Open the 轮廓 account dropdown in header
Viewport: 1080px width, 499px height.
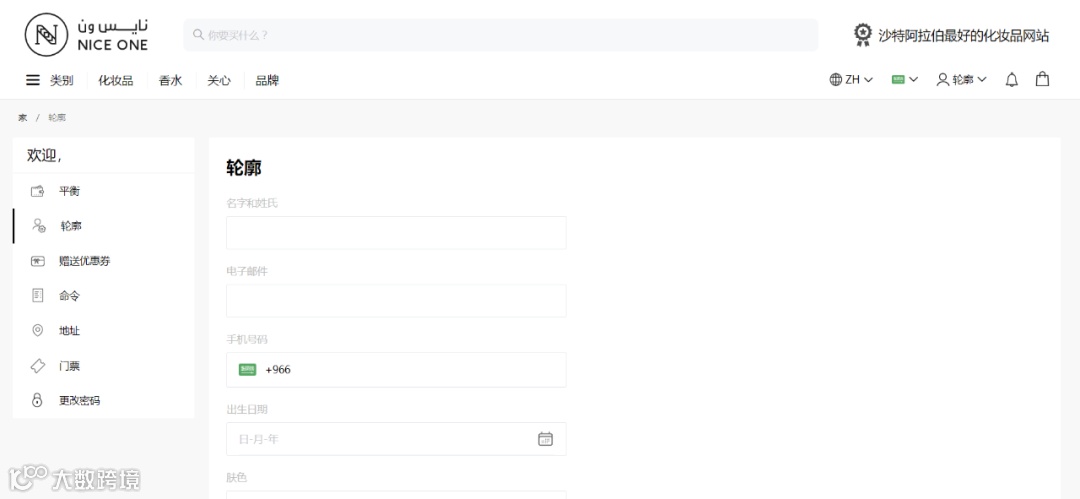pos(961,80)
